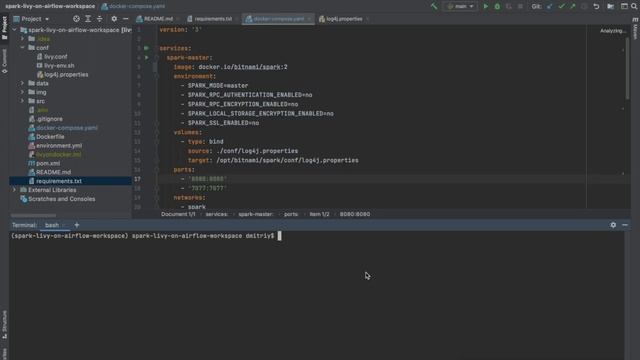Screen dimensions: 640x360
Task: Click the locate opened file target icon
Action: click(x=76, y=19)
